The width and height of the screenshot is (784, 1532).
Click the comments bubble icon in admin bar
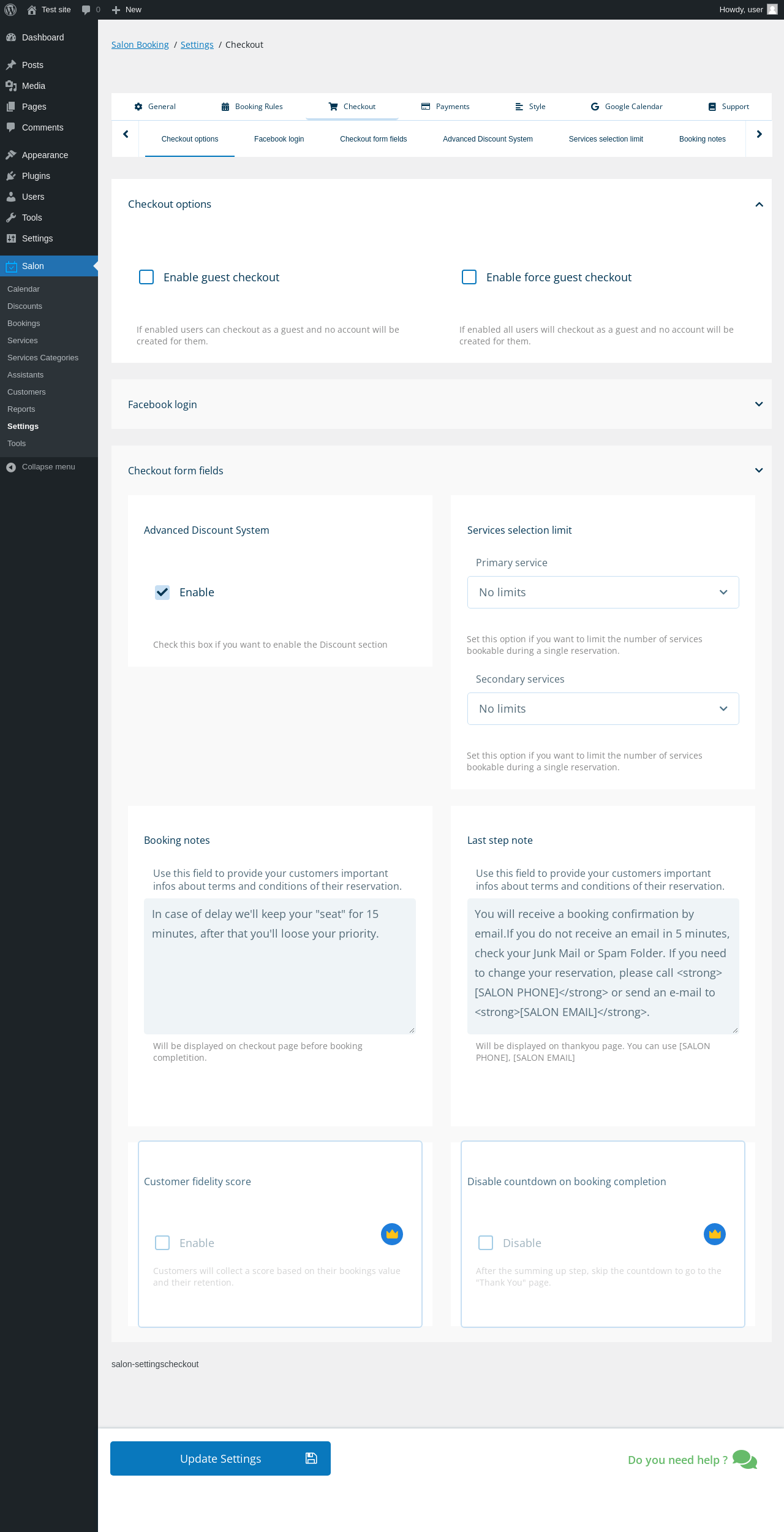tap(86, 10)
